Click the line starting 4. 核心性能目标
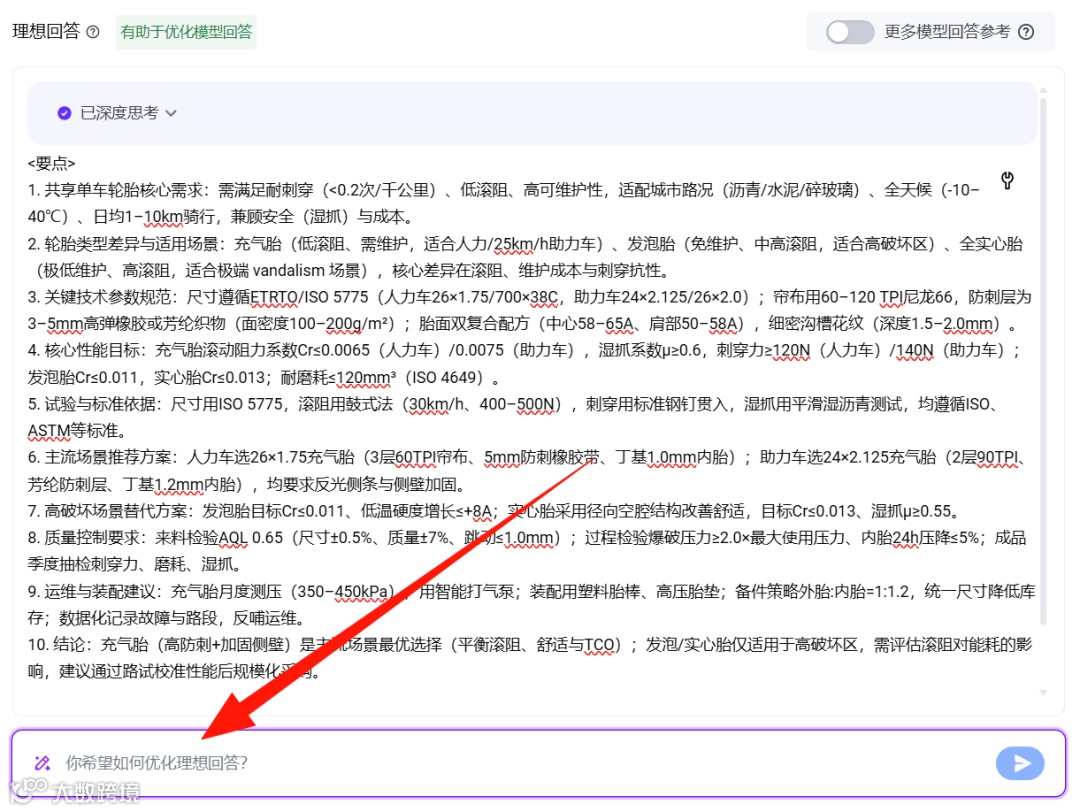 pos(524,351)
